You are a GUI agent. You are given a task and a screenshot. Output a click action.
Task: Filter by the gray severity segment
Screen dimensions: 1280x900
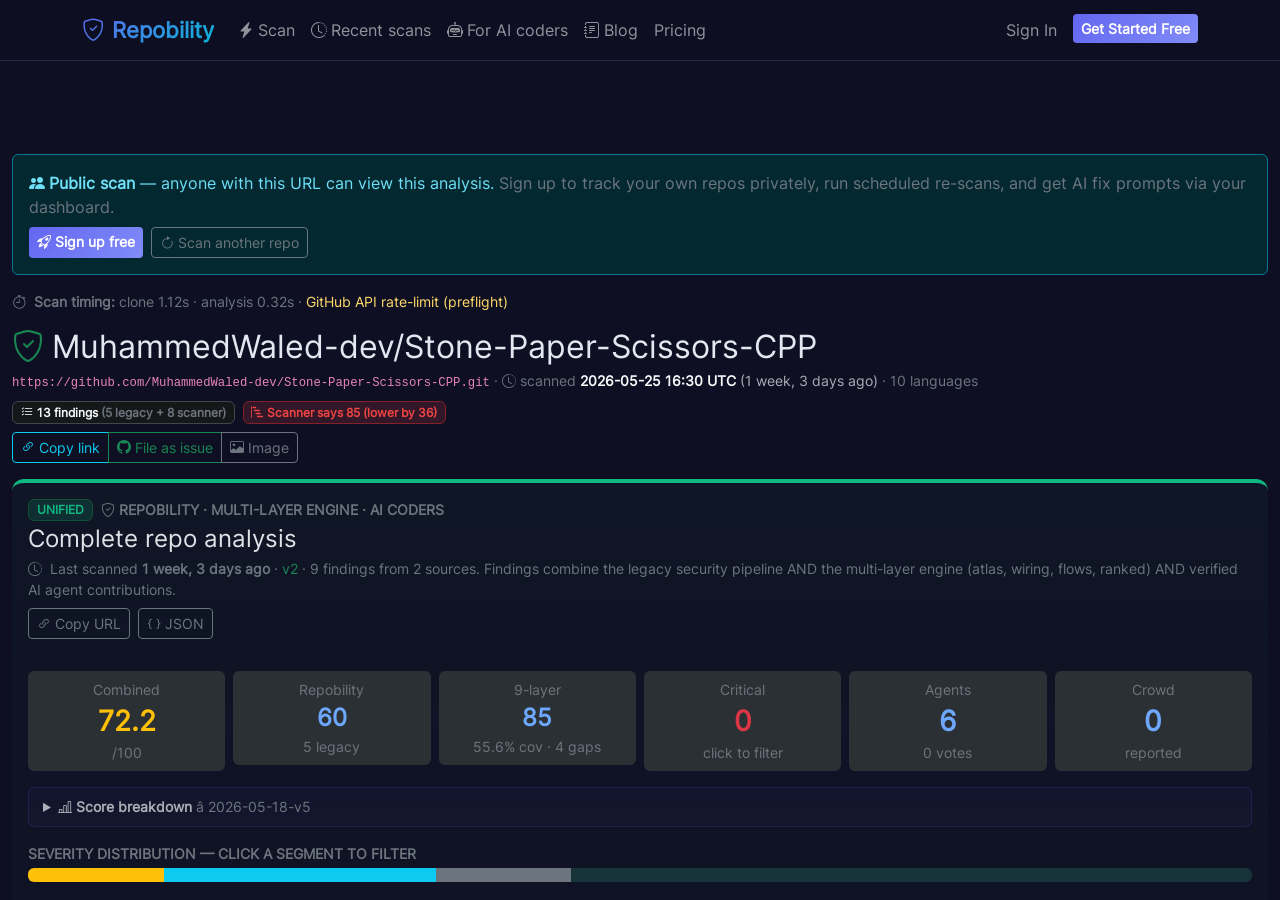(x=503, y=875)
